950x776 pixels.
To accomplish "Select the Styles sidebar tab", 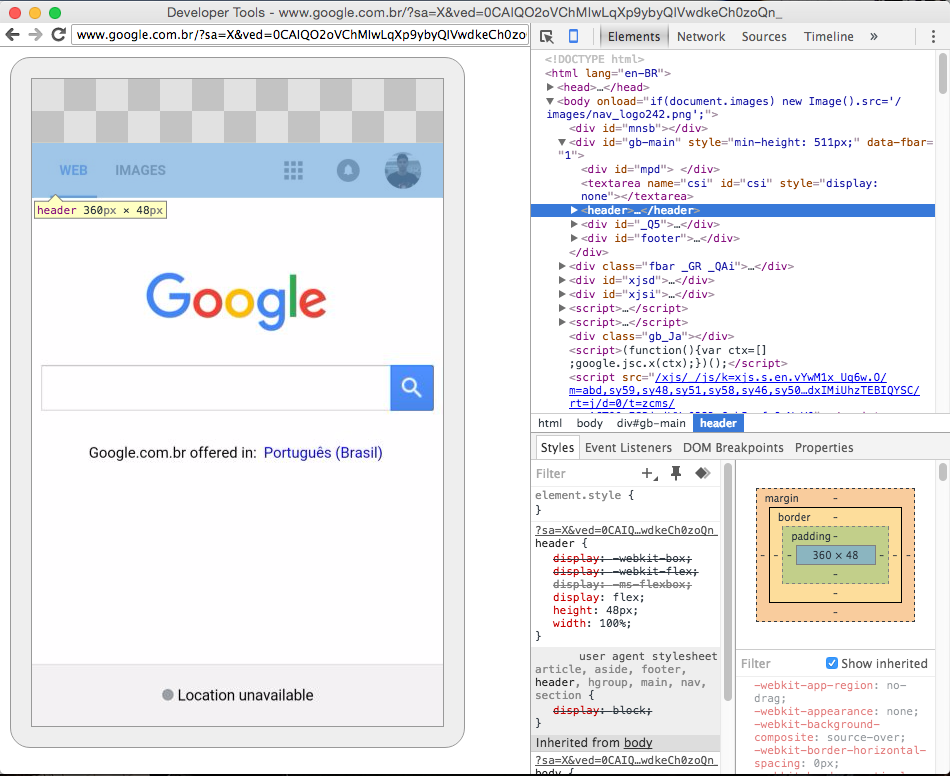I will [557, 448].
